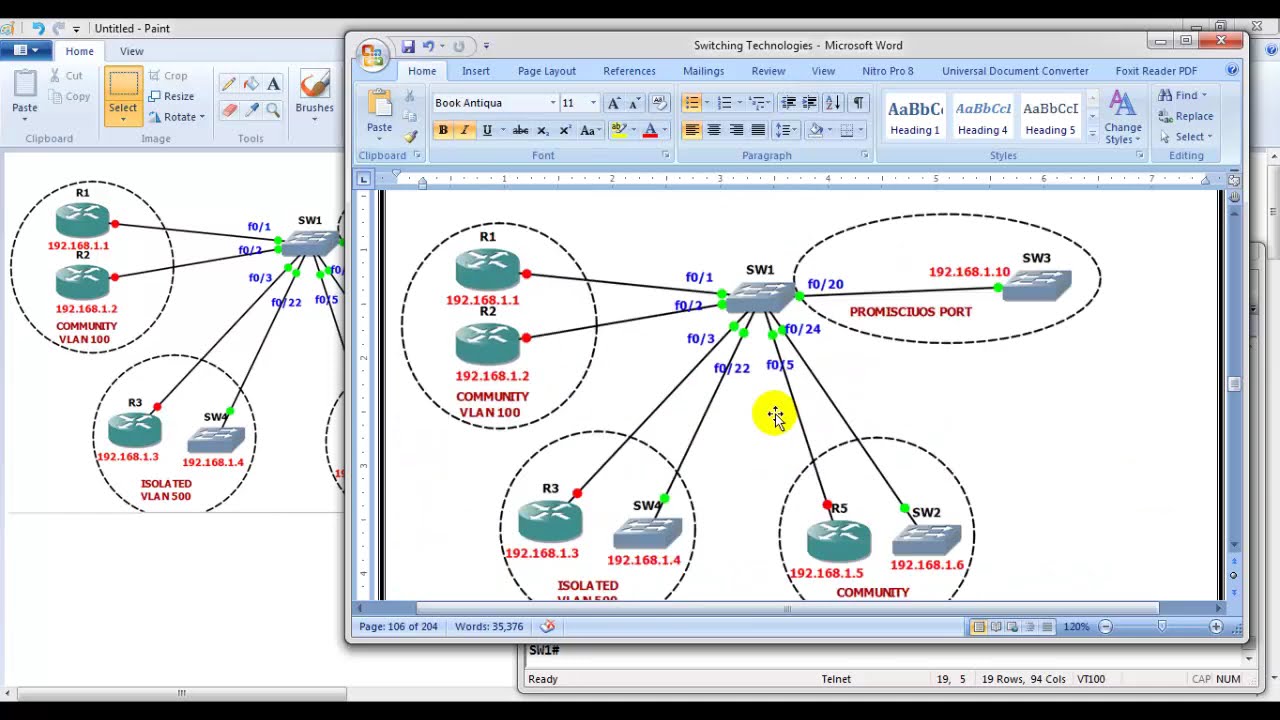The width and height of the screenshot is (1280, 720).
Task: Undo the last action in Word
Action: 428,46
